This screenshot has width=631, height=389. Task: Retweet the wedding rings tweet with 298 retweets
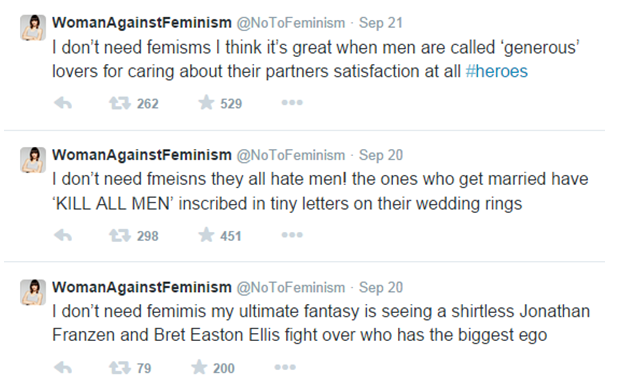(x=120, y=235)
